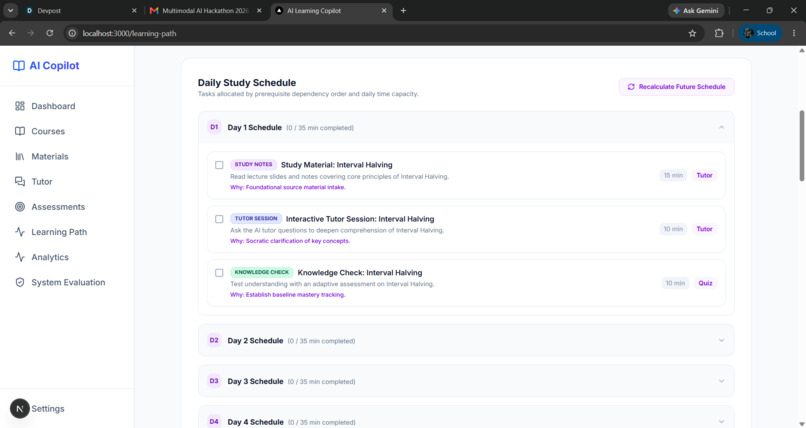Close the Devpost tab
Screen dimensions: 806x428
click(134, 10)
